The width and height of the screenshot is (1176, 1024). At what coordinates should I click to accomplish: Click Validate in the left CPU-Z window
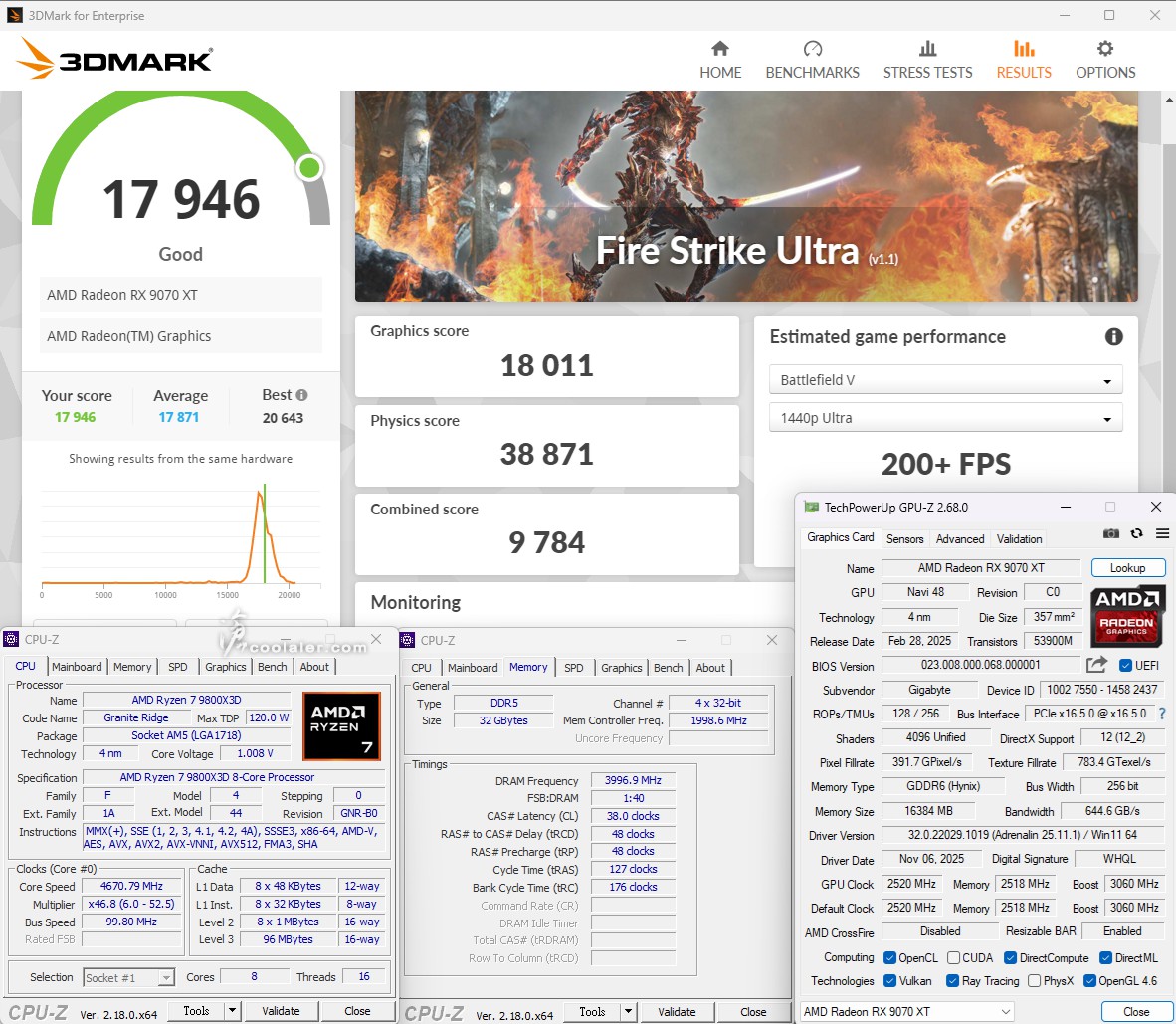pos(281,1011)
